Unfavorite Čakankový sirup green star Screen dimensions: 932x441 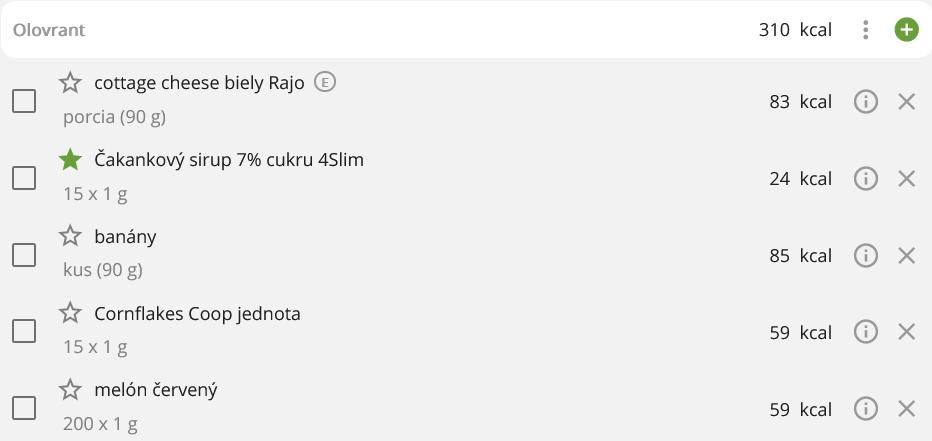click(70, 160)
